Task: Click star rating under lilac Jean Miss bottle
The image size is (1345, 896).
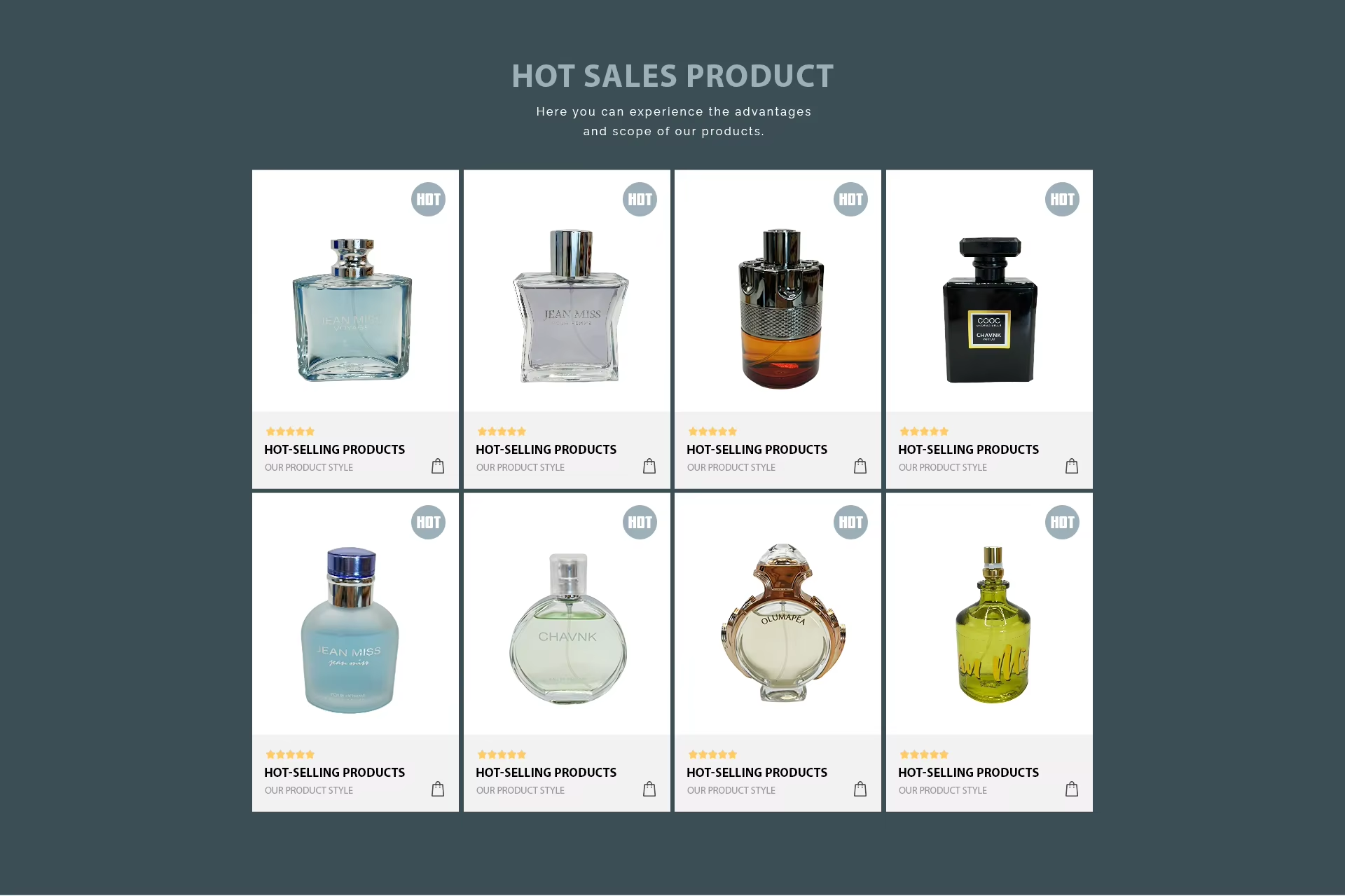Action: [x=502, y=432]
